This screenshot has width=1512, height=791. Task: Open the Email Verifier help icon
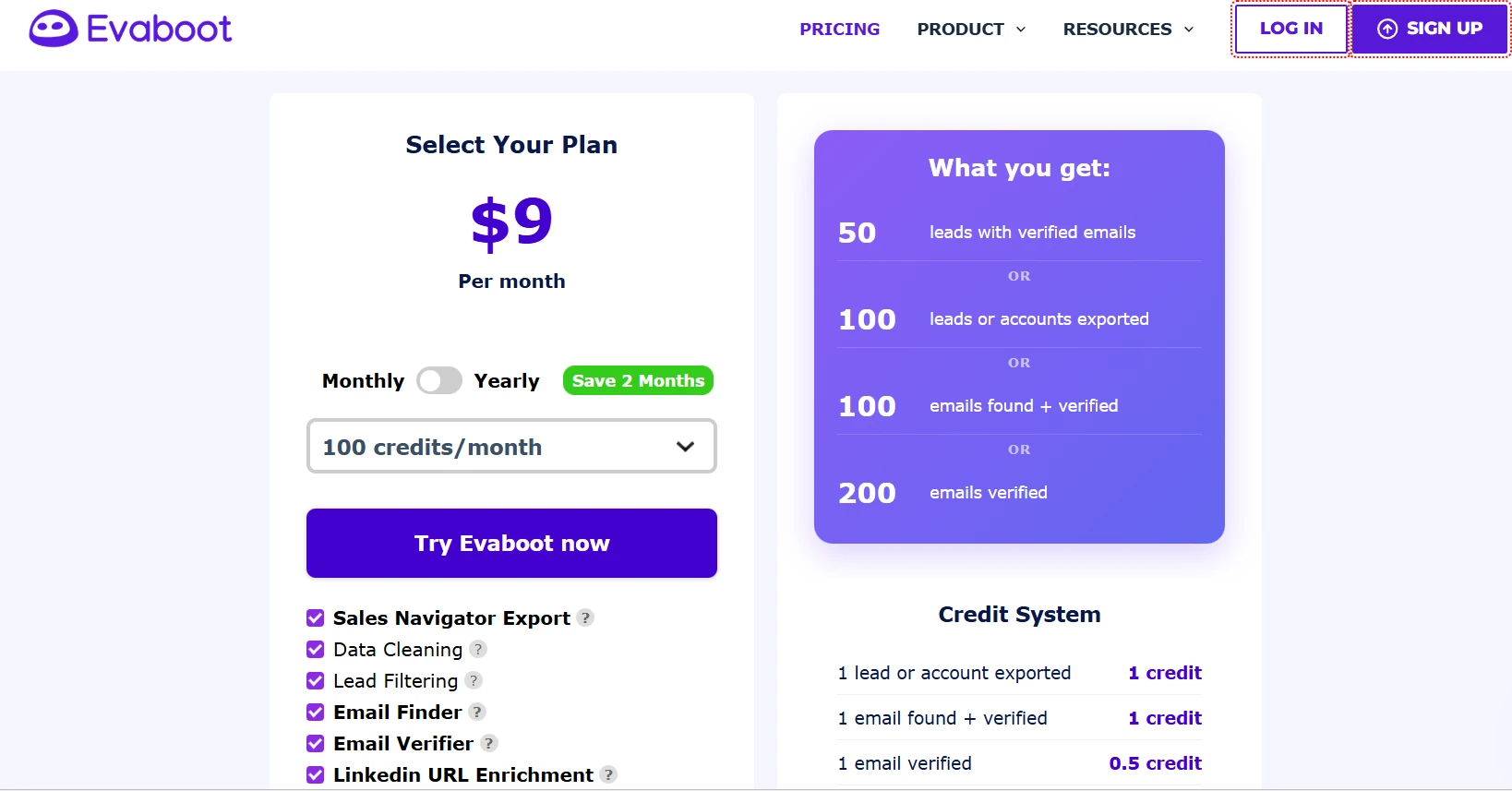click(x=489, y=743)
